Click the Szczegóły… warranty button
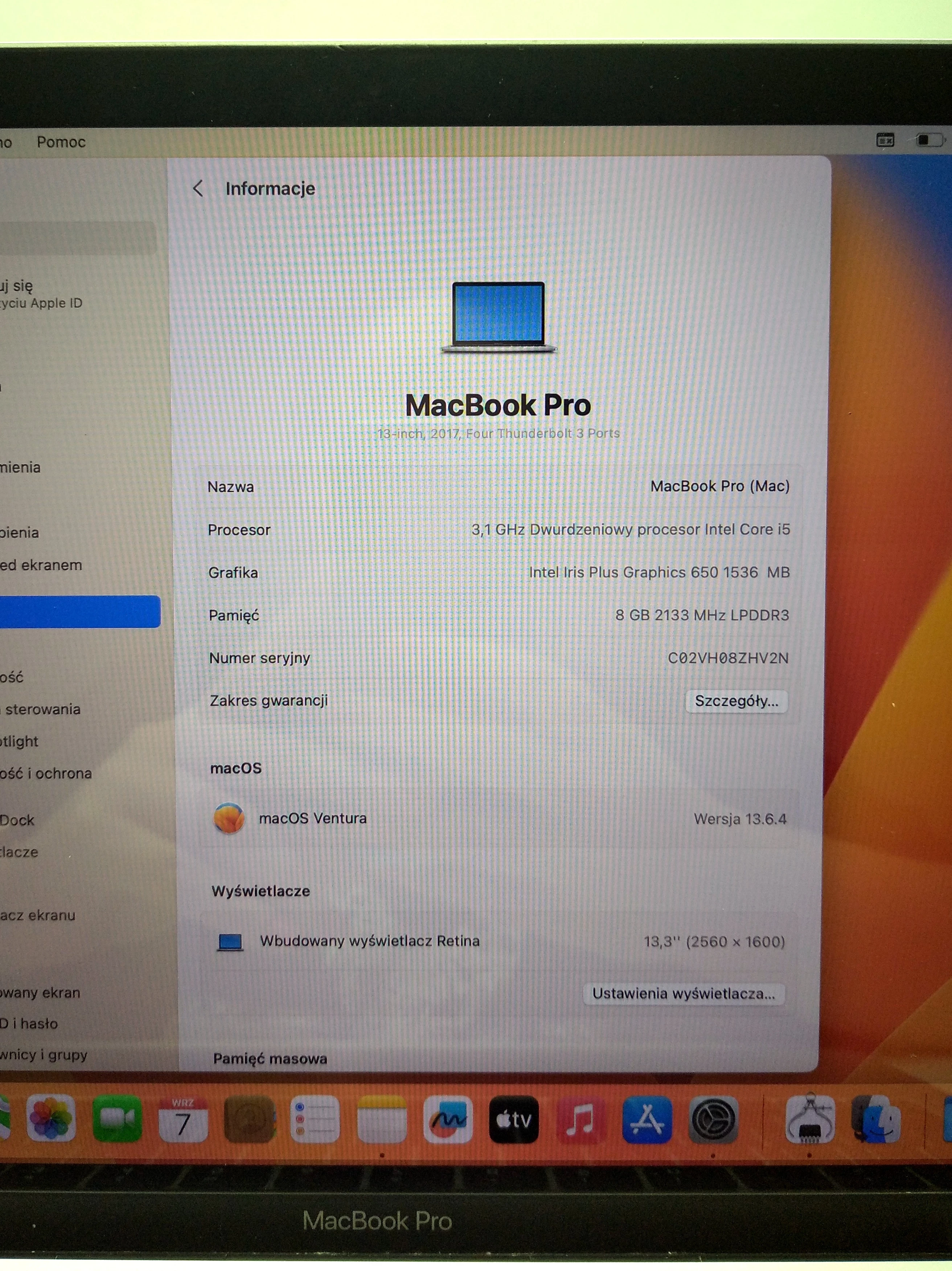Image resolution: width=952 pixels, height=1271 pixels. click(736, 701)
